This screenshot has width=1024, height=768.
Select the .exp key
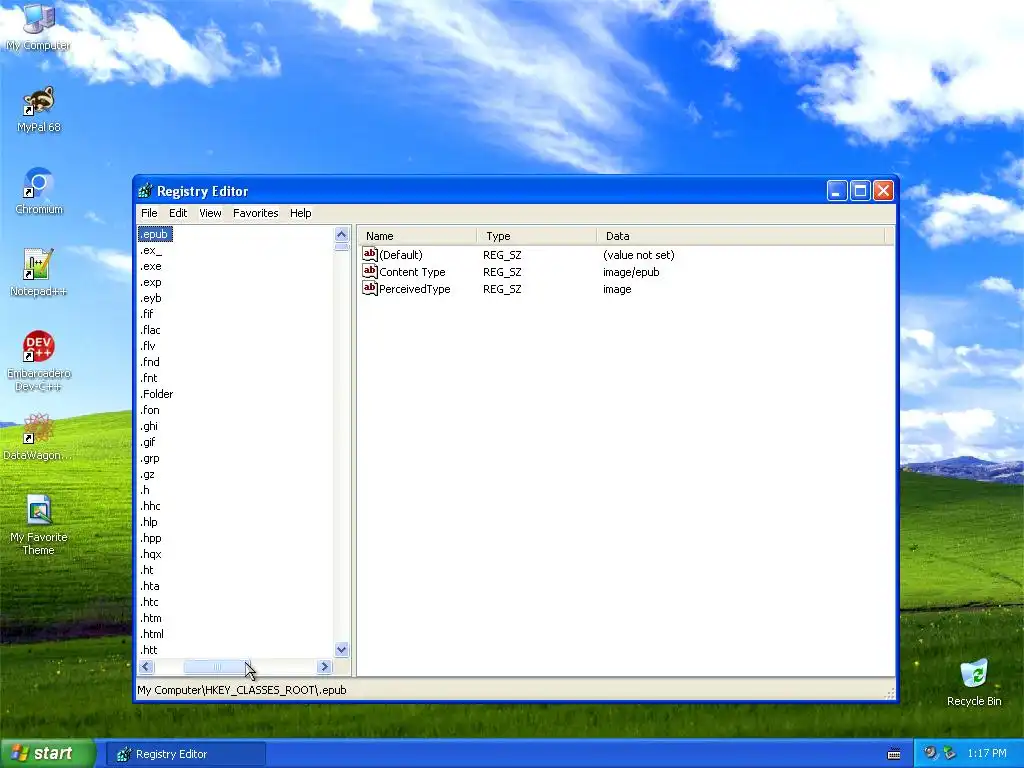tap(151, 282)
